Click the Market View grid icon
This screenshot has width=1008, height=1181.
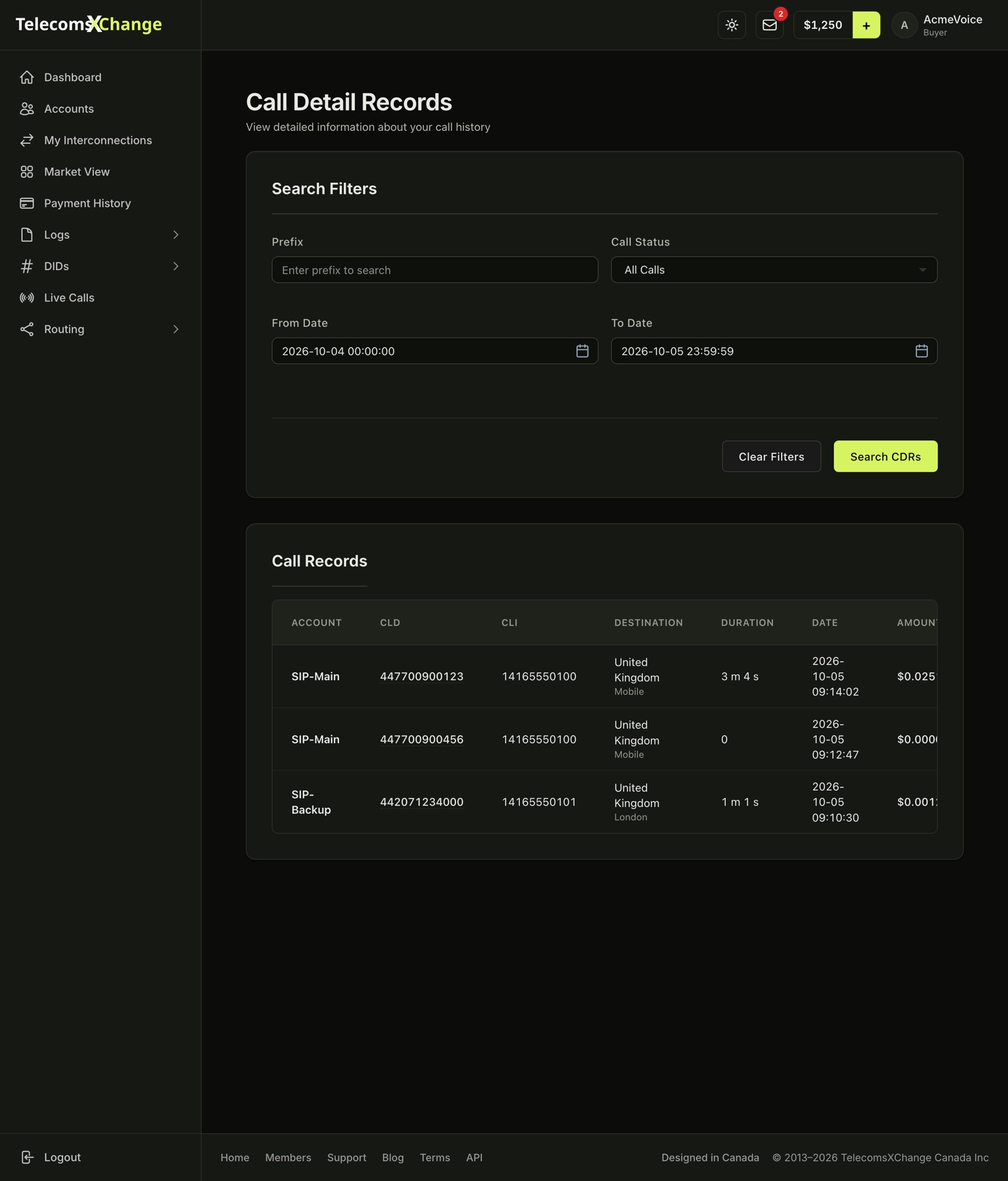coord(26,172)
